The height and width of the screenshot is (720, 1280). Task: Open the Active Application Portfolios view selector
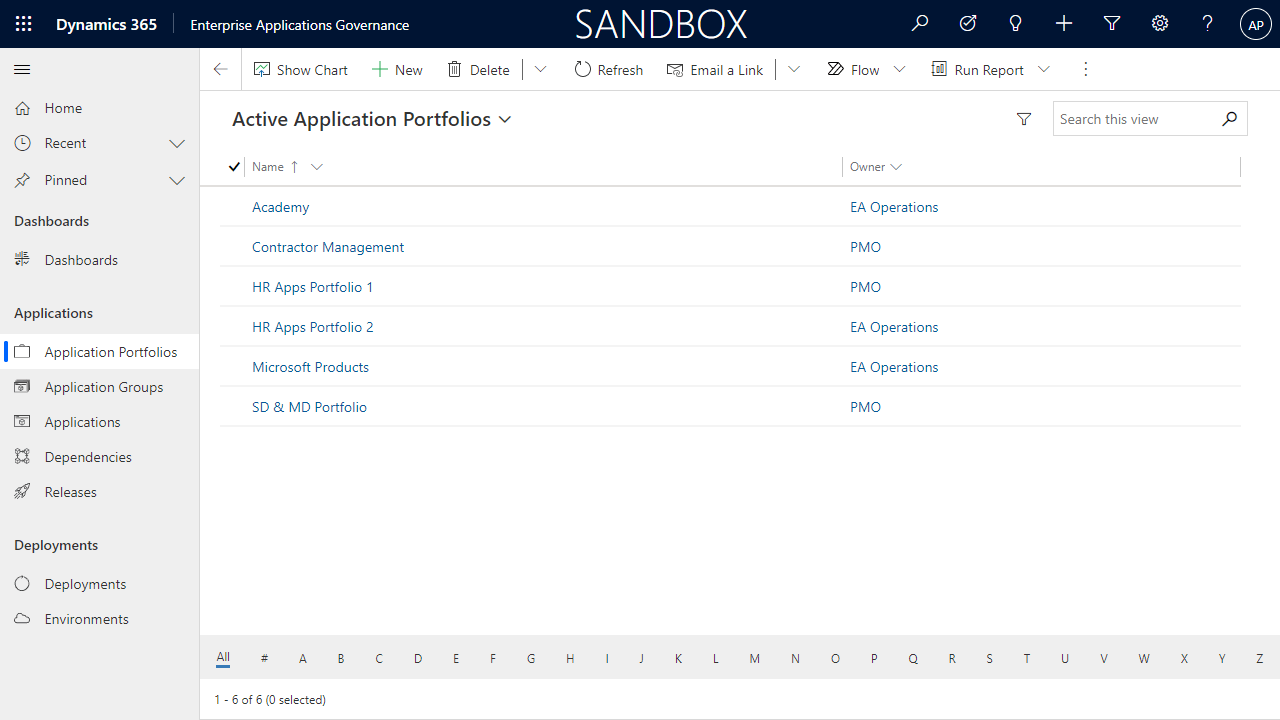click(372, 119)
